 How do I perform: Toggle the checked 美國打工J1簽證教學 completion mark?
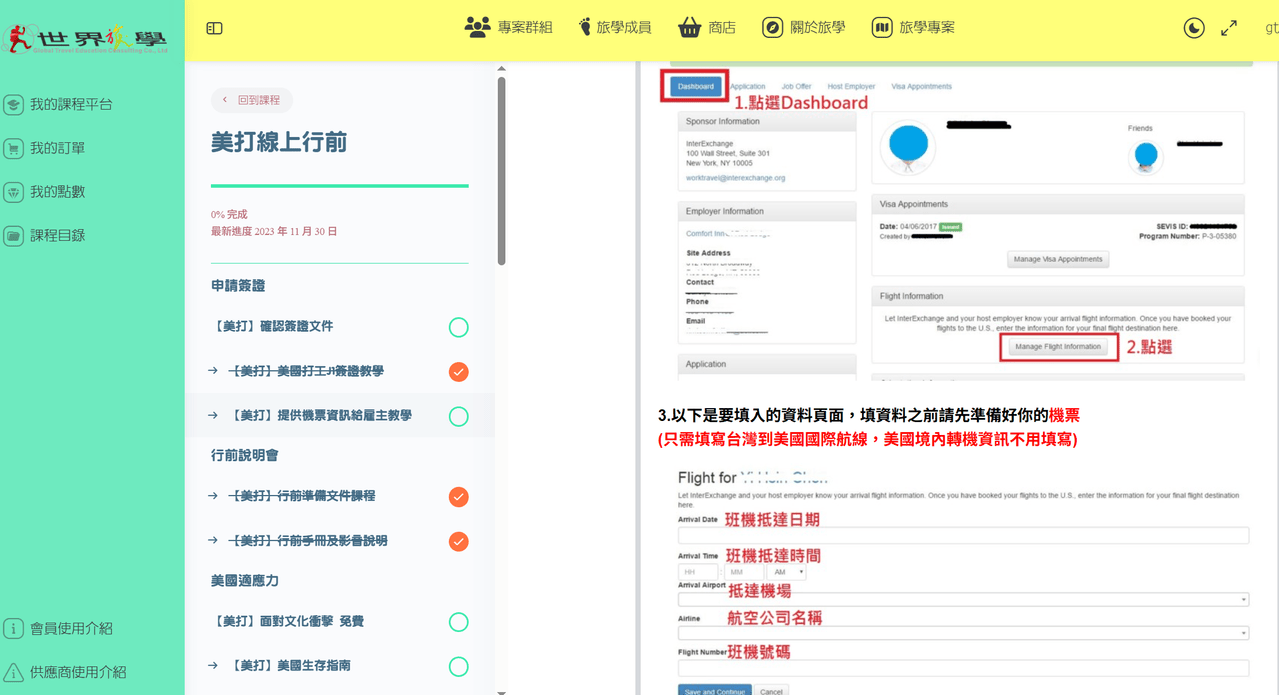[458, 372]
